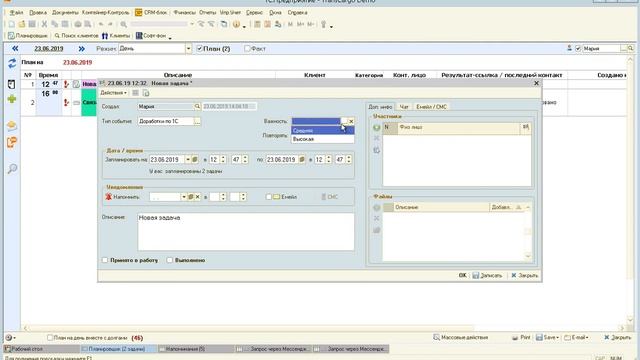640x360 pixels.
Task: Click the sidebar magnifier icon
Action: 12,169
